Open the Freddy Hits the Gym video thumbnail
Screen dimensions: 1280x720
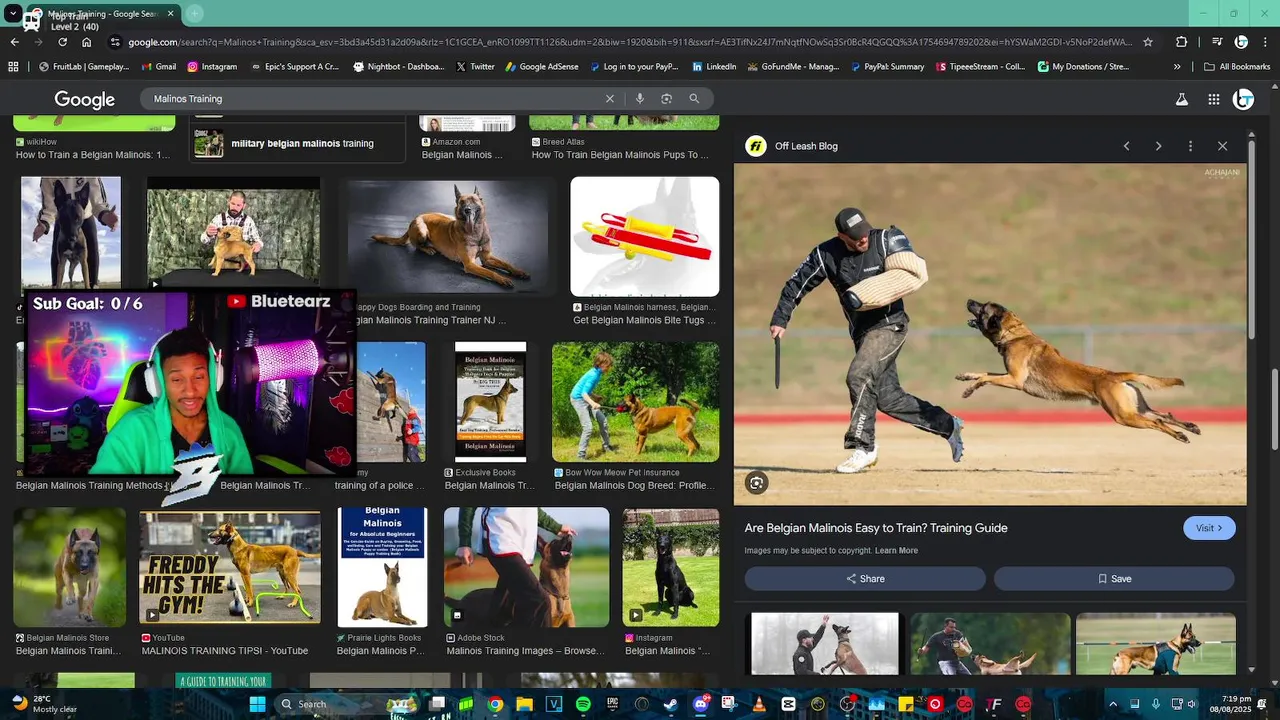(230, 567)
